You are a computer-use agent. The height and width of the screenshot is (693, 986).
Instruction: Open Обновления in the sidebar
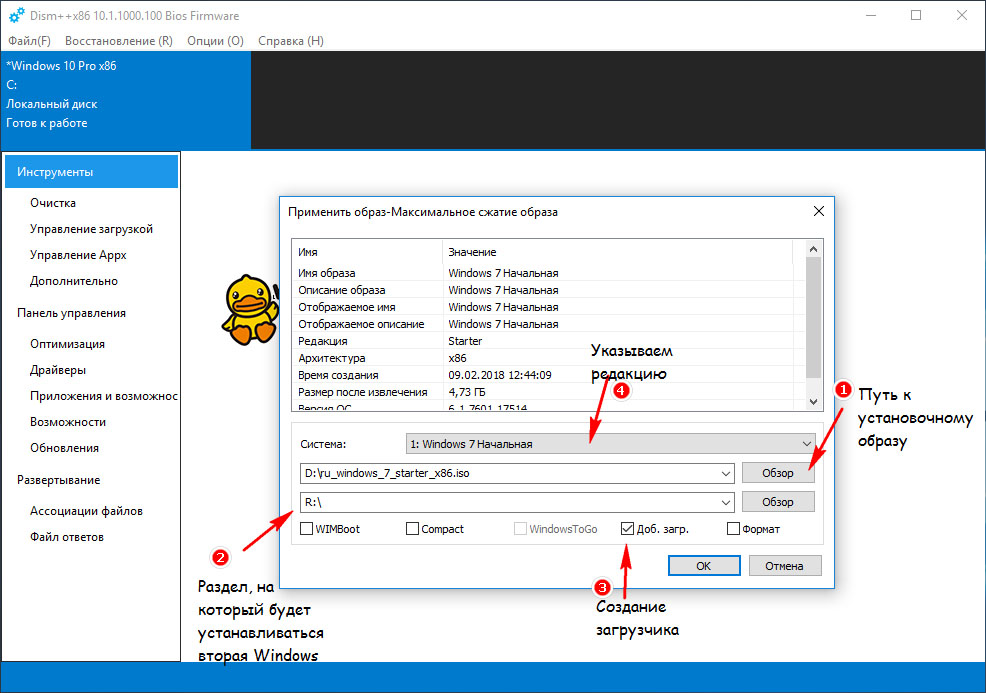pyautogui.click(x=64, y=448)
